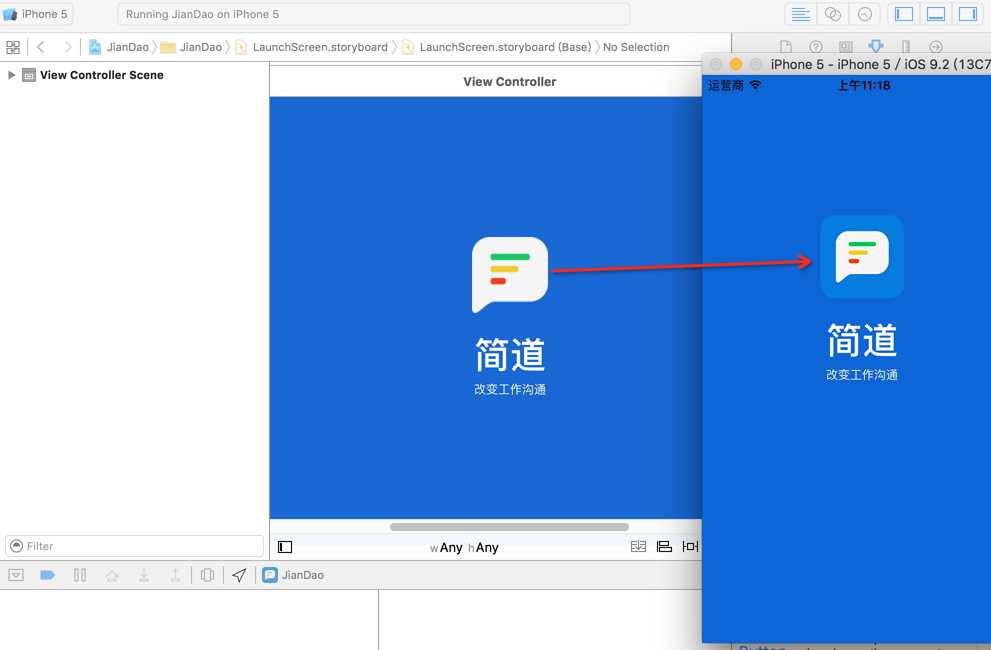Click the Wi-Fi icon in the Simulator status bar
Screen dimensions: 991x650
point(755,85)
